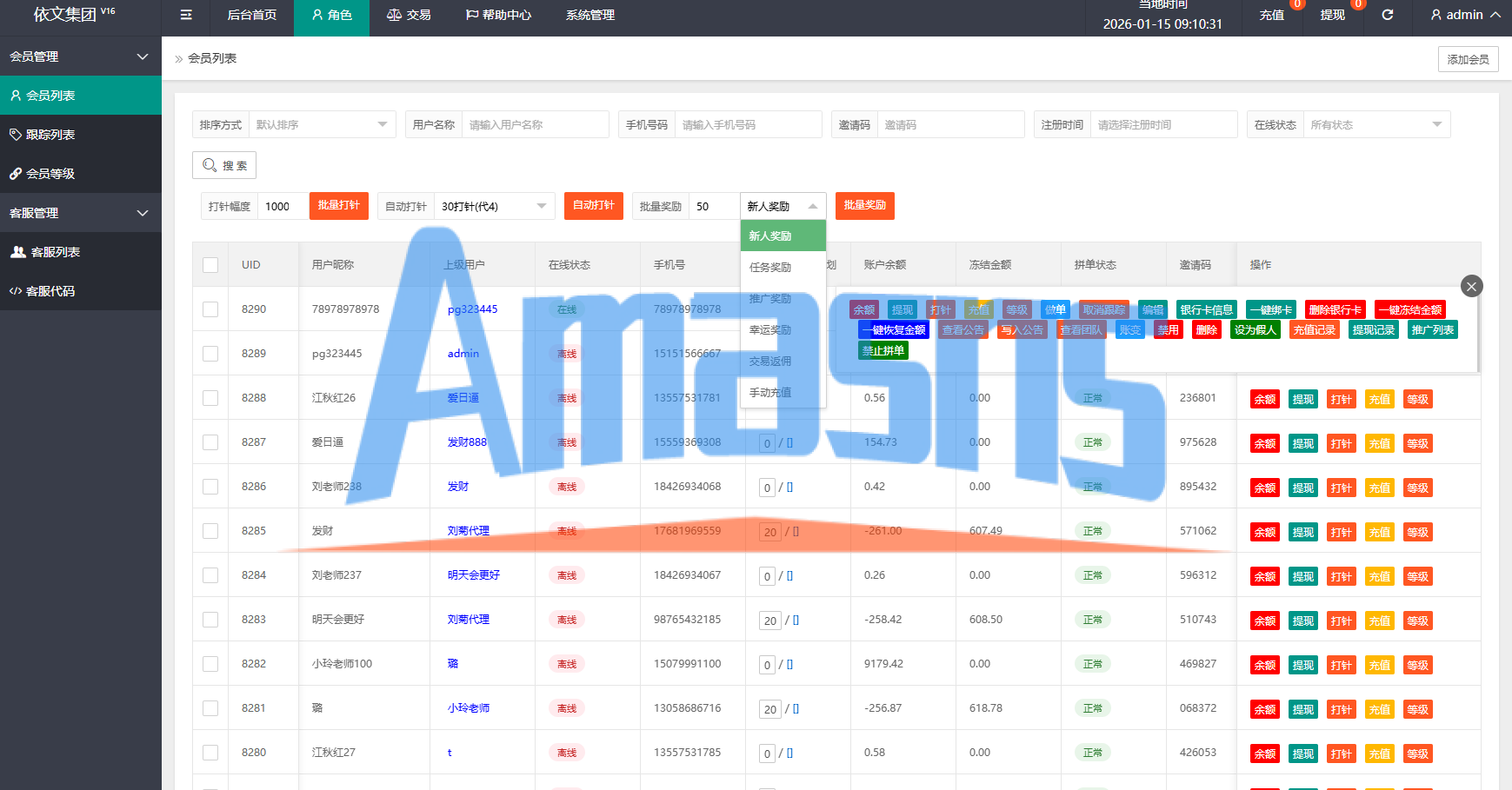Viewport: 1512px width, 790px height.
Task: Click the 充值 notification item in header
Action: tap(1272, 15)
